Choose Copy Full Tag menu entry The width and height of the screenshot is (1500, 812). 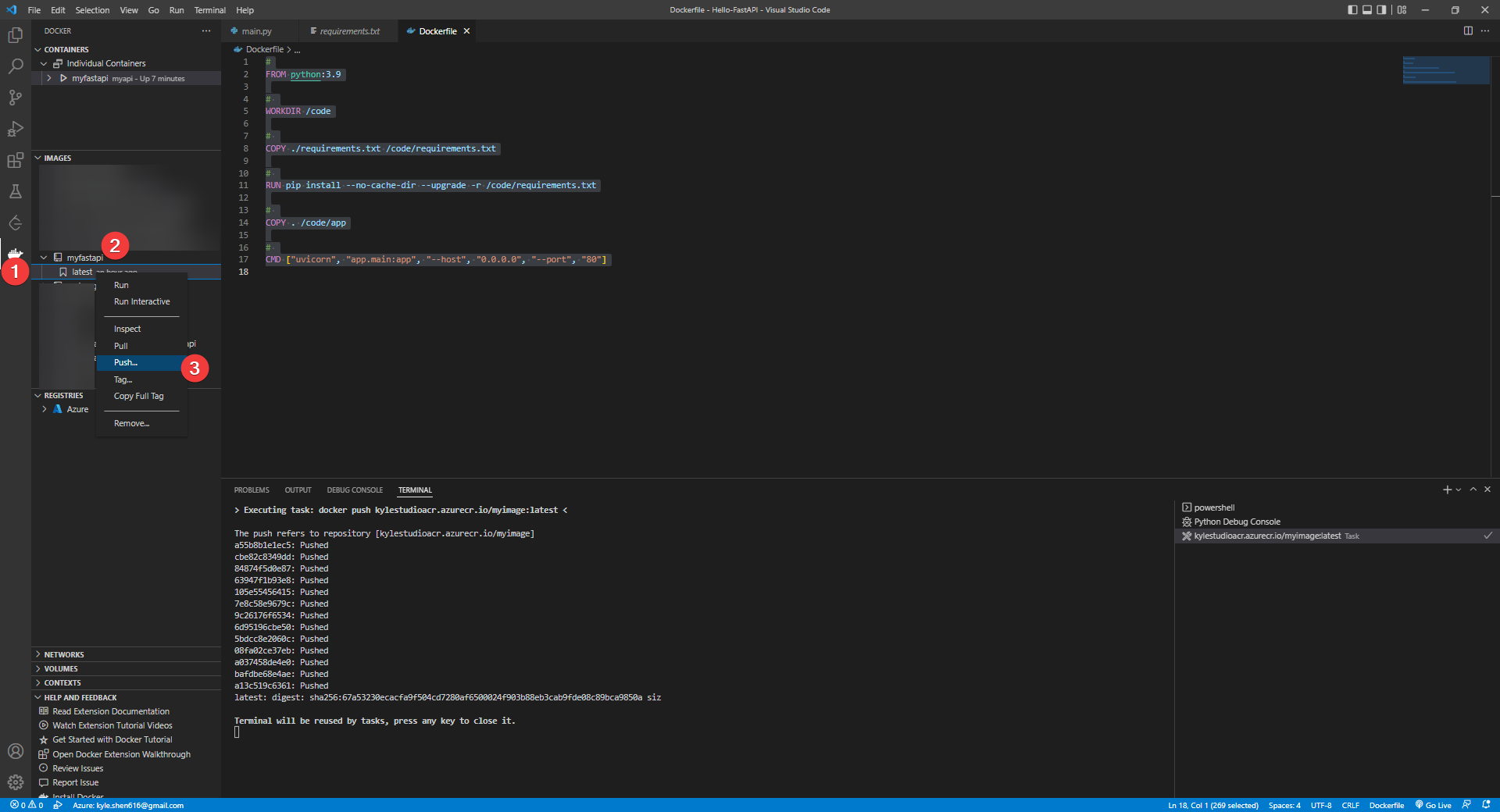(x=141, y=396)
